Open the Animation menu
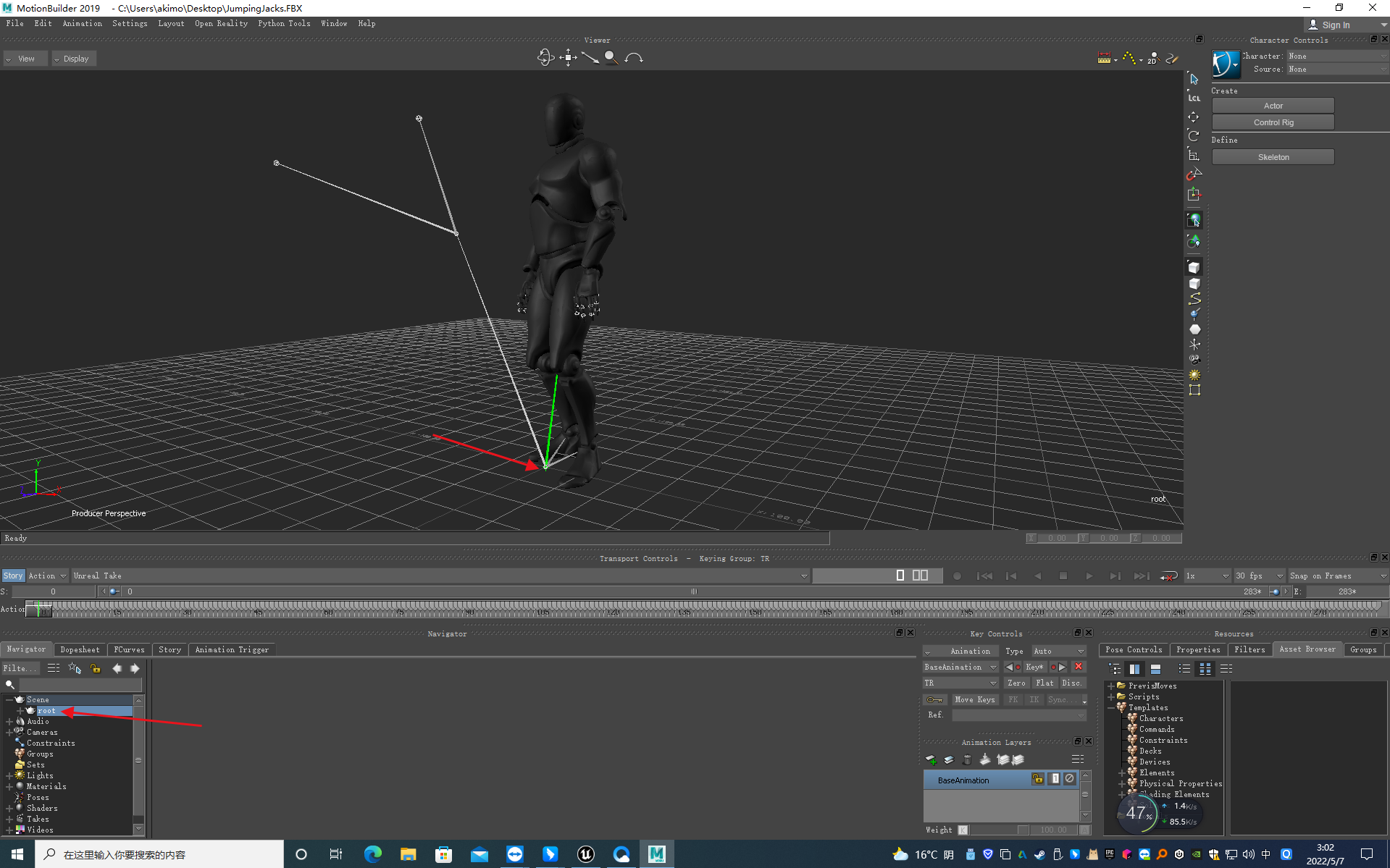 coord(82,23)
